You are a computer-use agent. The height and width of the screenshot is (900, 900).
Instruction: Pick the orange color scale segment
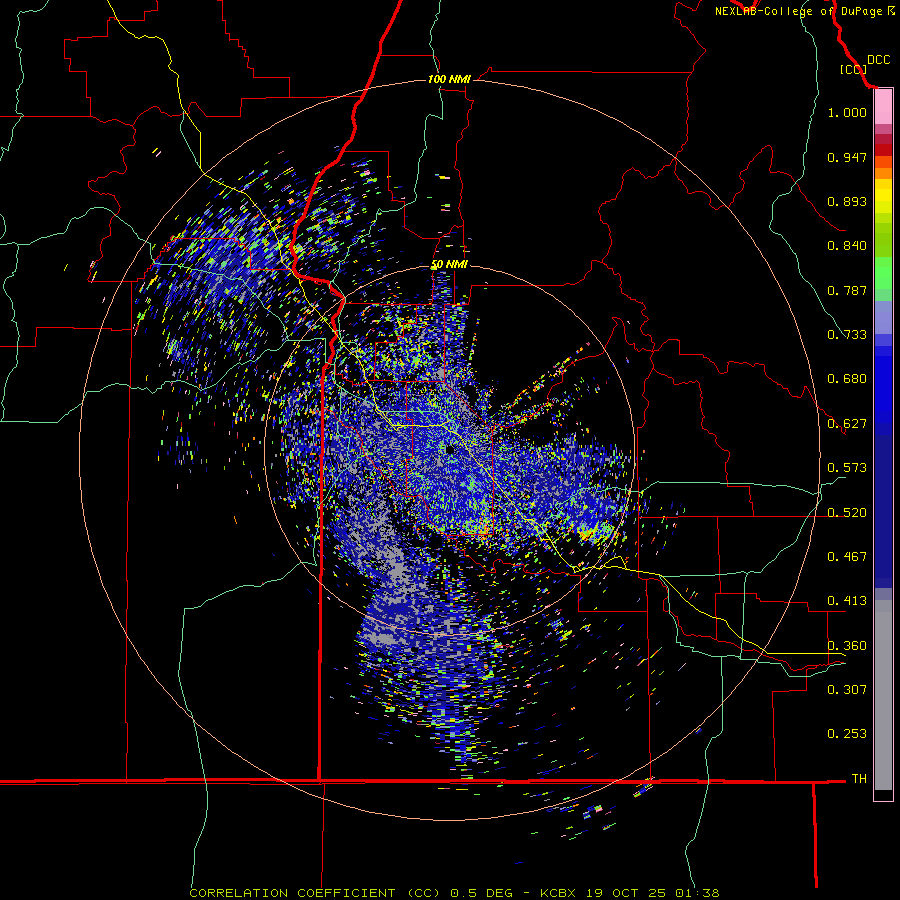883,173
